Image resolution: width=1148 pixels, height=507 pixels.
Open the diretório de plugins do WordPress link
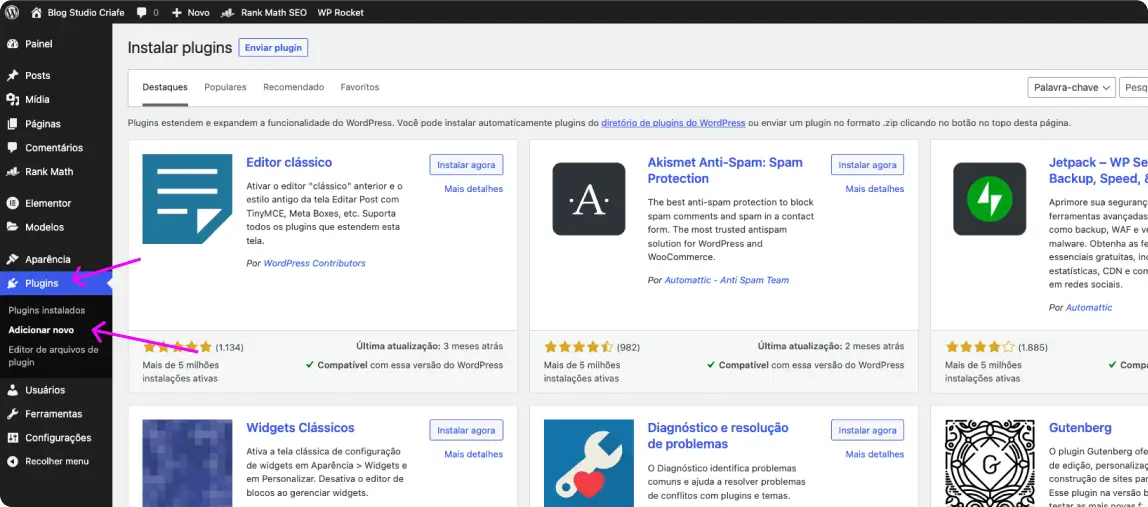[674, 123]
